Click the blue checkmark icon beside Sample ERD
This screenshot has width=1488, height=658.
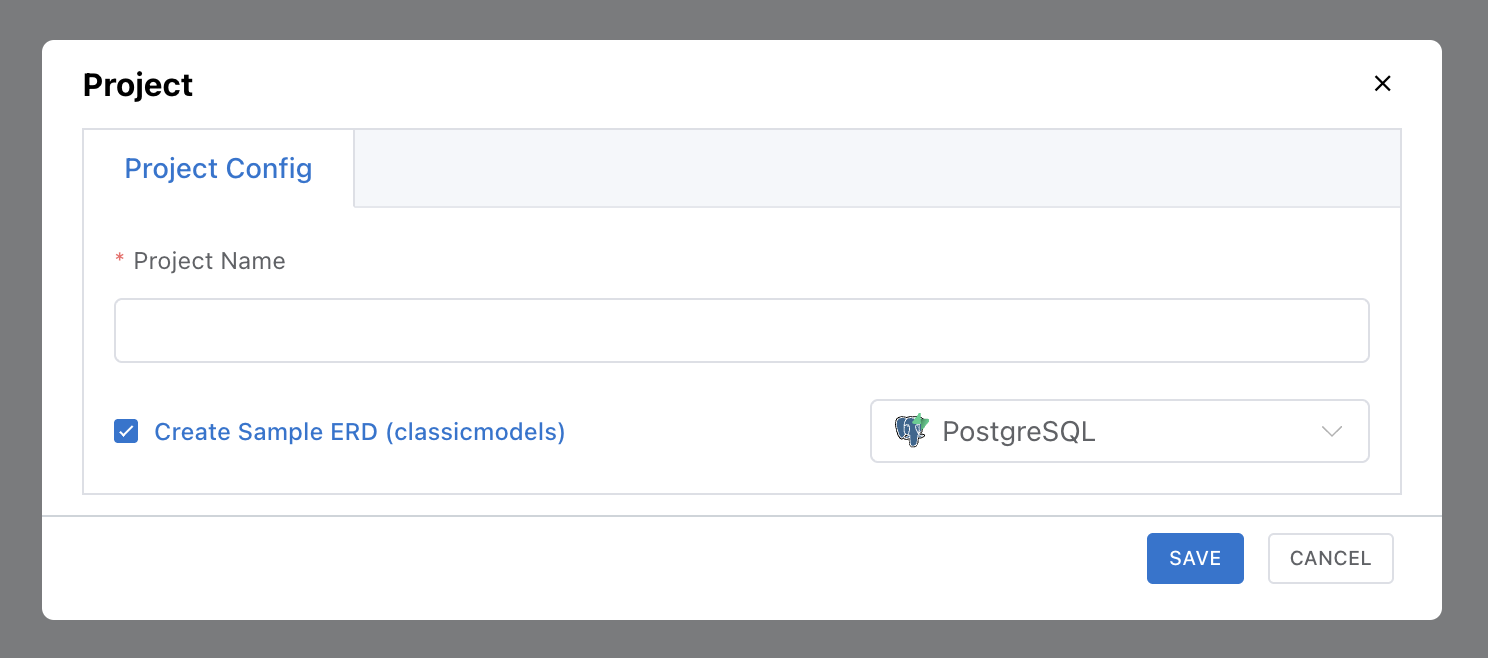126,432
